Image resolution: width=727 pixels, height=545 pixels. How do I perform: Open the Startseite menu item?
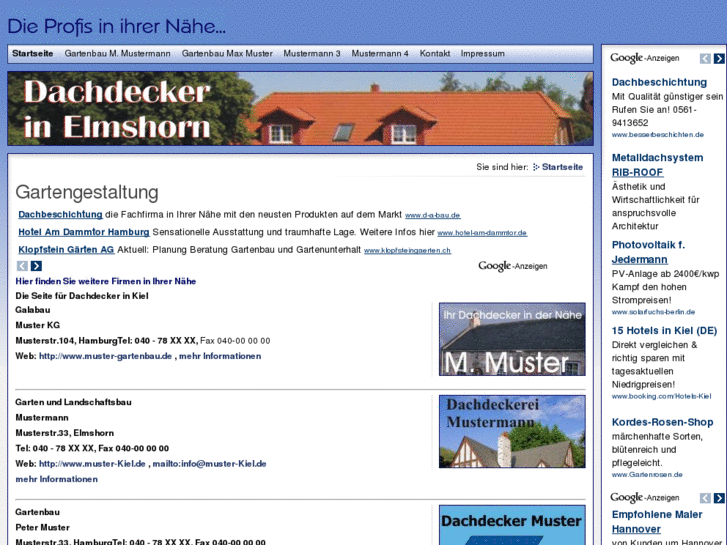tap(32, 53)
